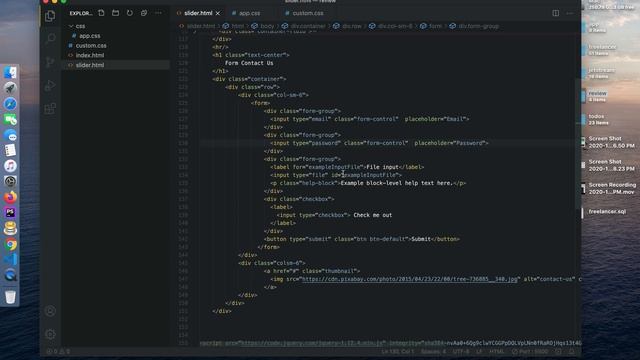This screenshot has height=360, width=640.
Task: Create a new folder in Explorer
Action: [x=116, y=13]
